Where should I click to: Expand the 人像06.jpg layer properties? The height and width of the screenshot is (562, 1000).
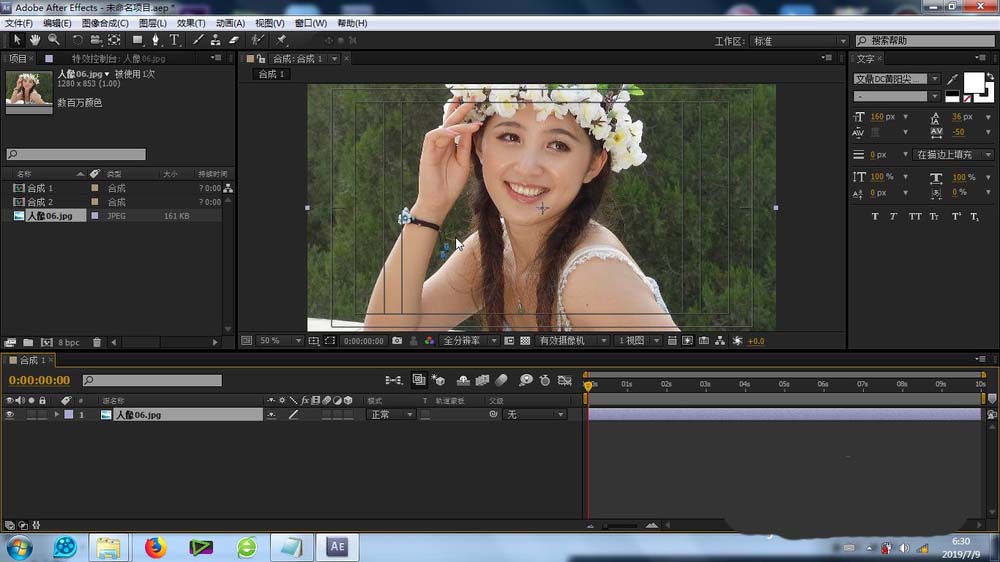coord(57,415)
